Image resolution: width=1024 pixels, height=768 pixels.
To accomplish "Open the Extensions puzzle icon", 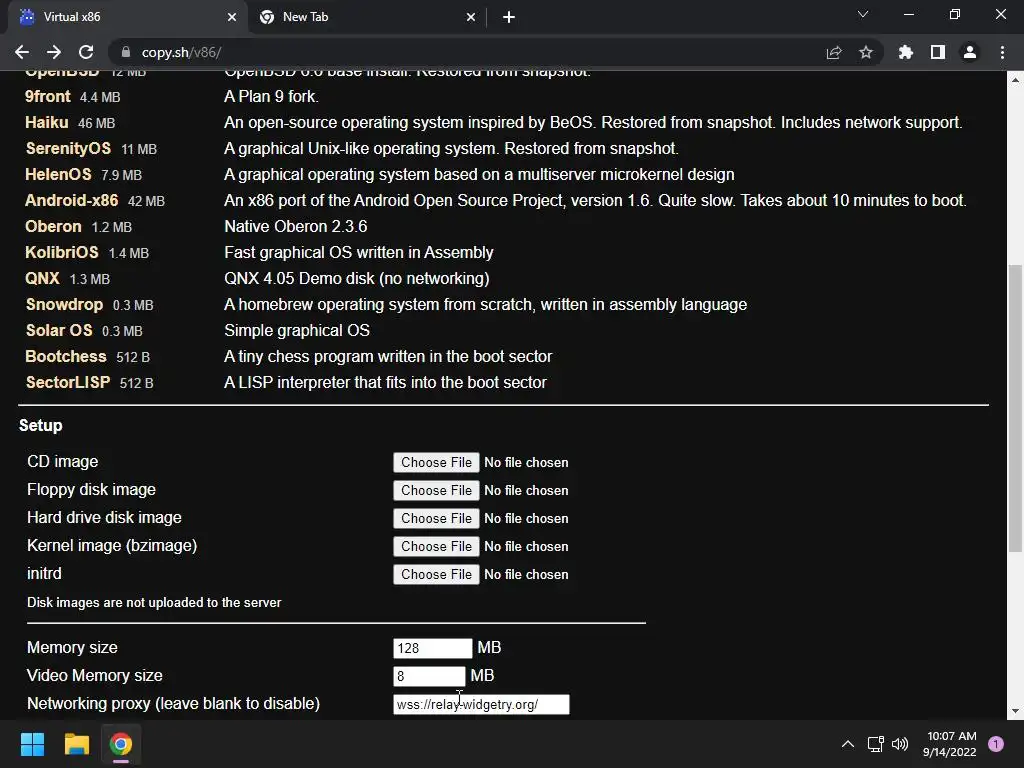I will click(x=906, y=52).
